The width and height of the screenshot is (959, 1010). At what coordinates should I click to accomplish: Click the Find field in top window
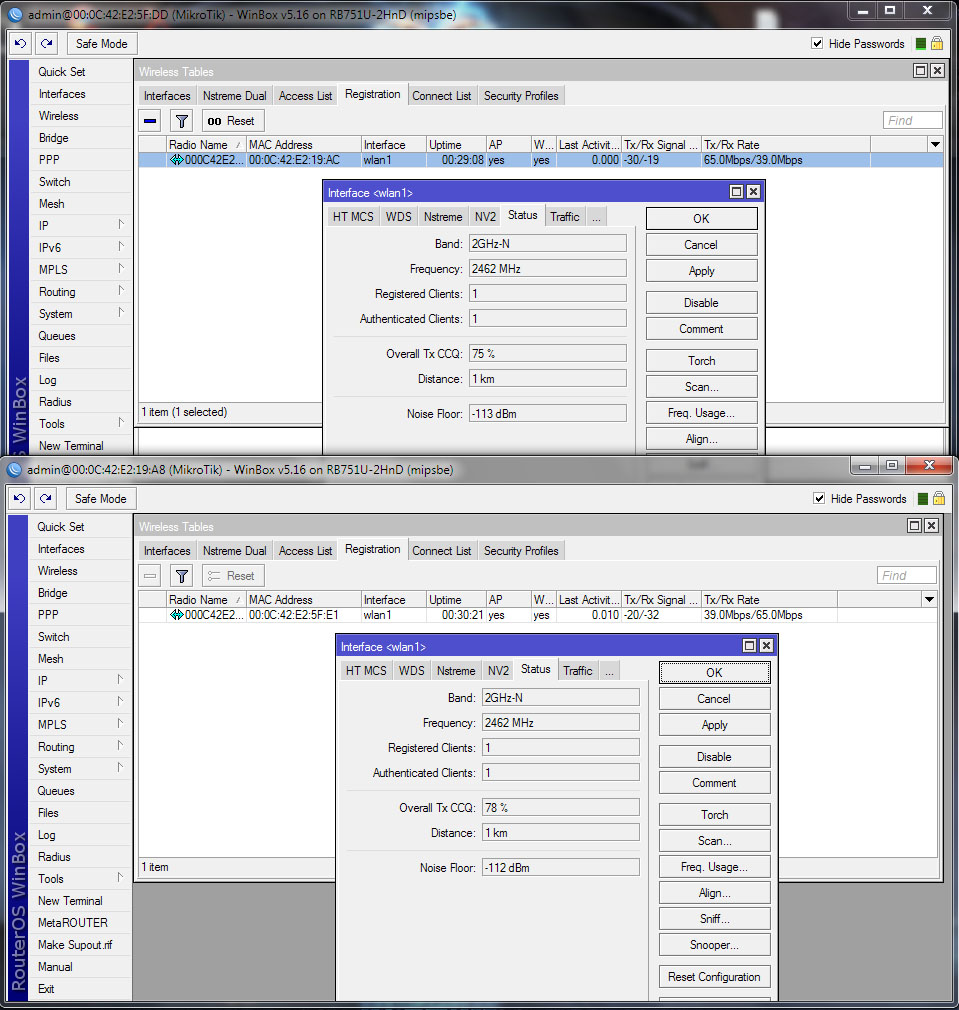[x=913, y=120]
